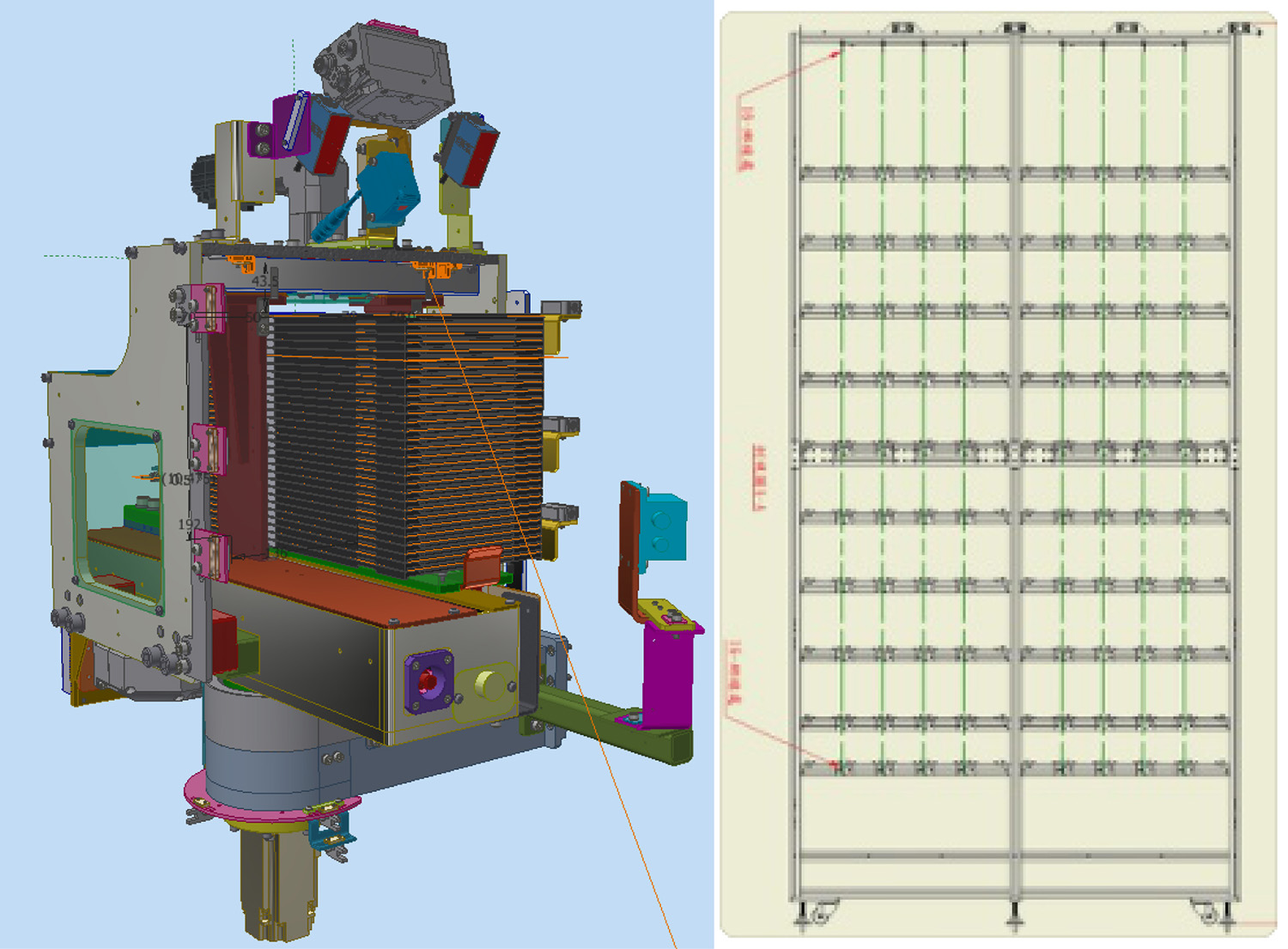This screenshot has height=949, width=1288.
Task: Click the top-left red annotation in rack drawing
Action: [747, 137]
